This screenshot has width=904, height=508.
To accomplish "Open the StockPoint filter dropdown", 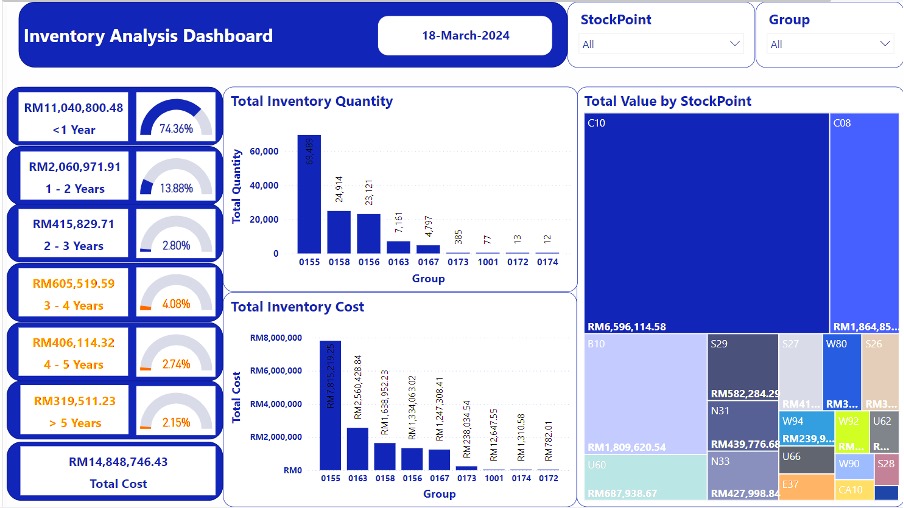I will [x=661, y=44].
